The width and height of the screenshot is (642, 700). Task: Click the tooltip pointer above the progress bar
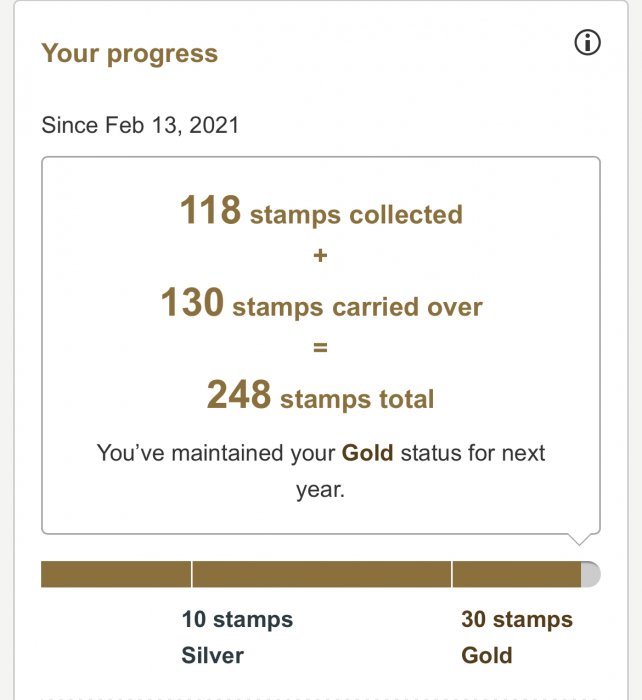point(579,538)
